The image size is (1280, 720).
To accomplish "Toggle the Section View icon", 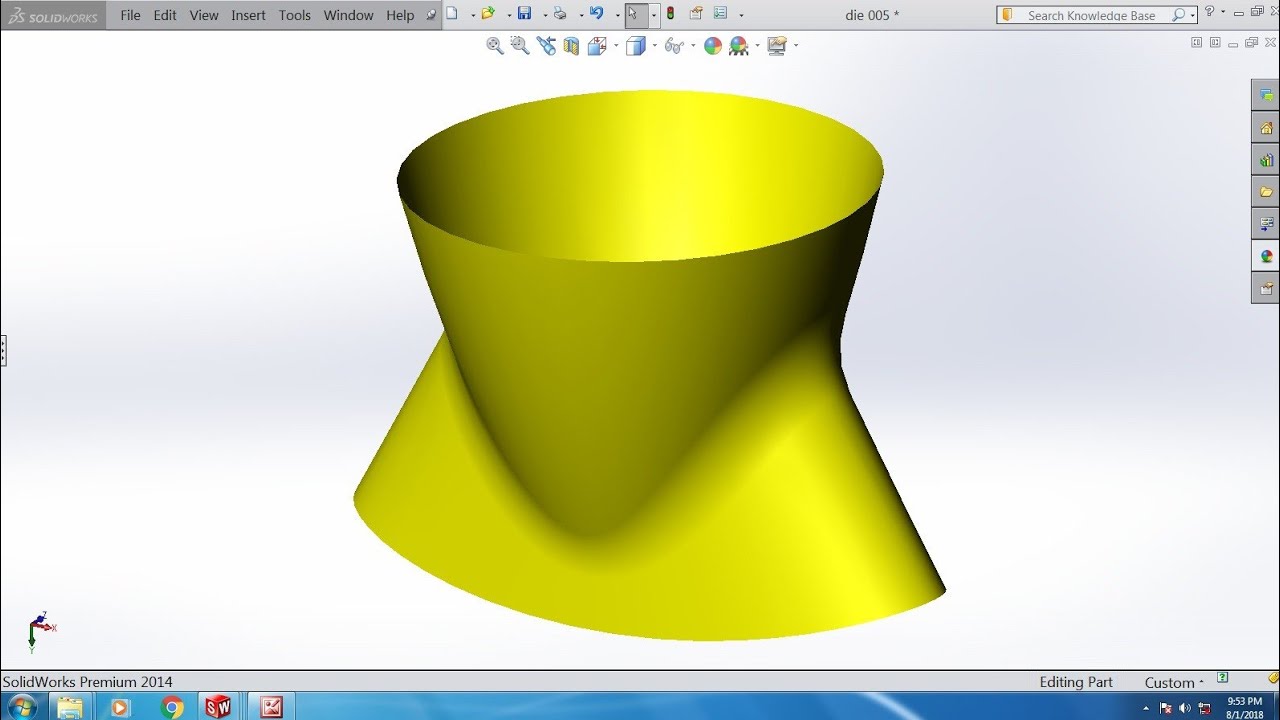I will click(572, 45).
